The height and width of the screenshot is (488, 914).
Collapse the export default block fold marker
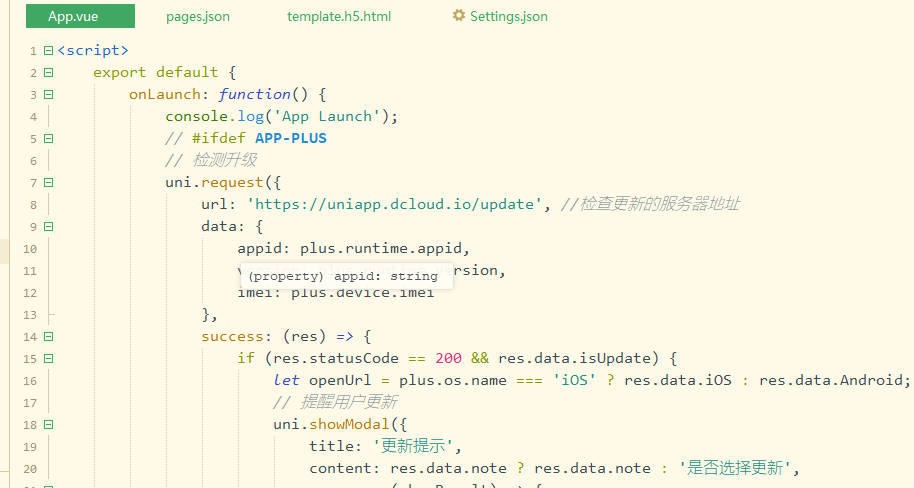[x=47, y=72]
